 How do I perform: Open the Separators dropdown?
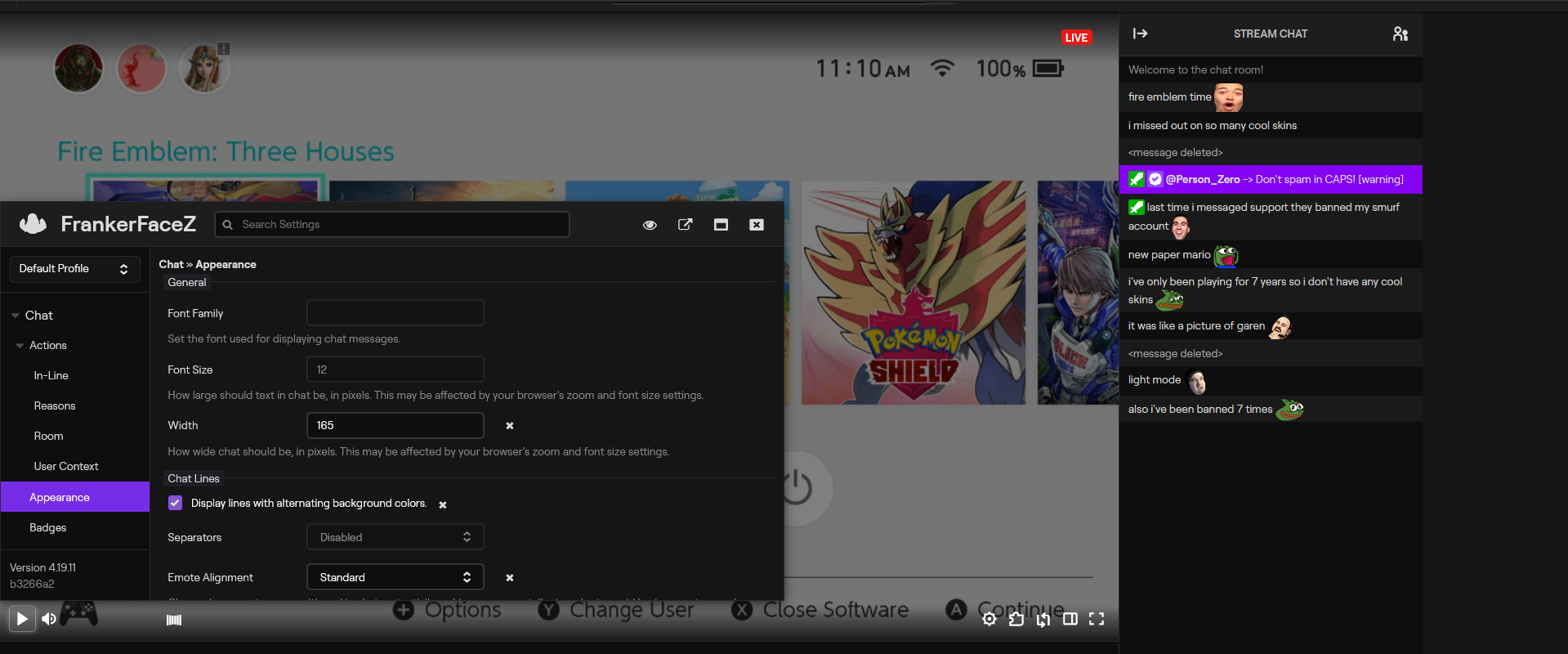(x=395, y=537)
